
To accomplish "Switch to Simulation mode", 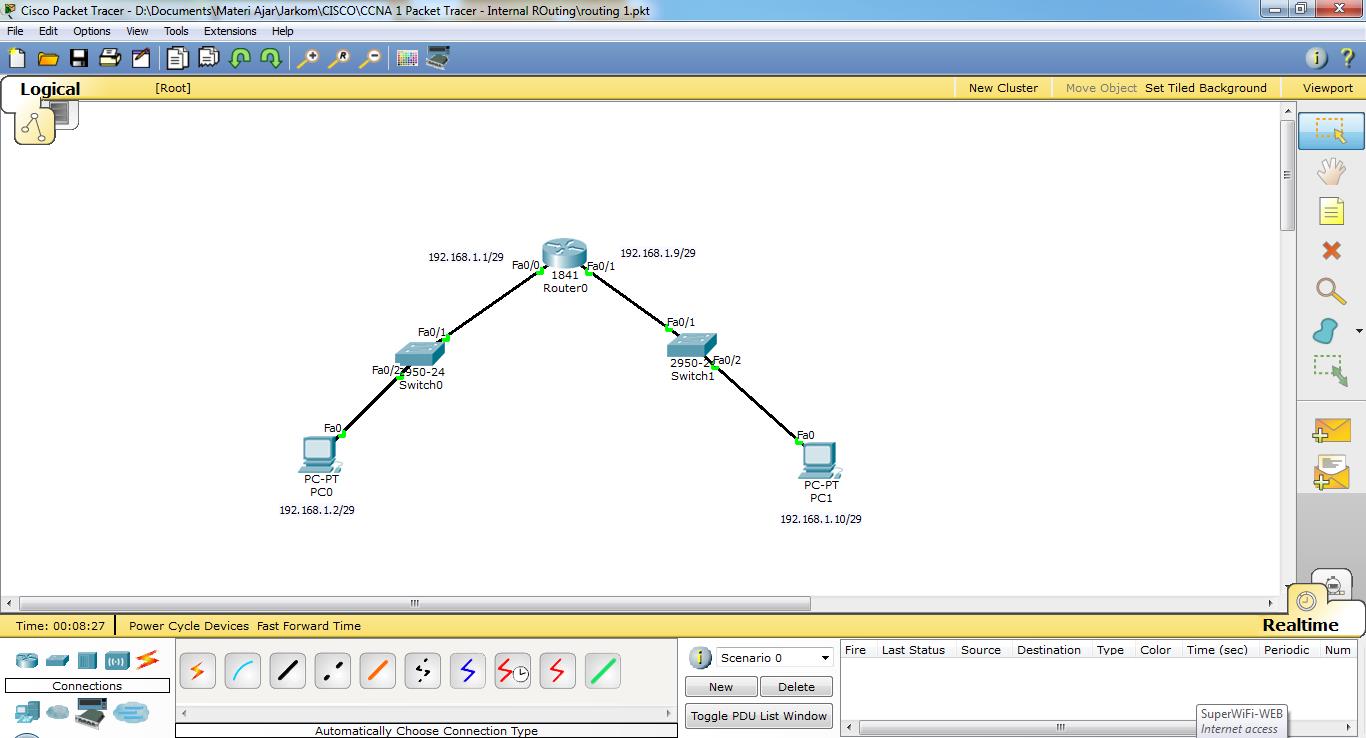I will pos(1334,585).
